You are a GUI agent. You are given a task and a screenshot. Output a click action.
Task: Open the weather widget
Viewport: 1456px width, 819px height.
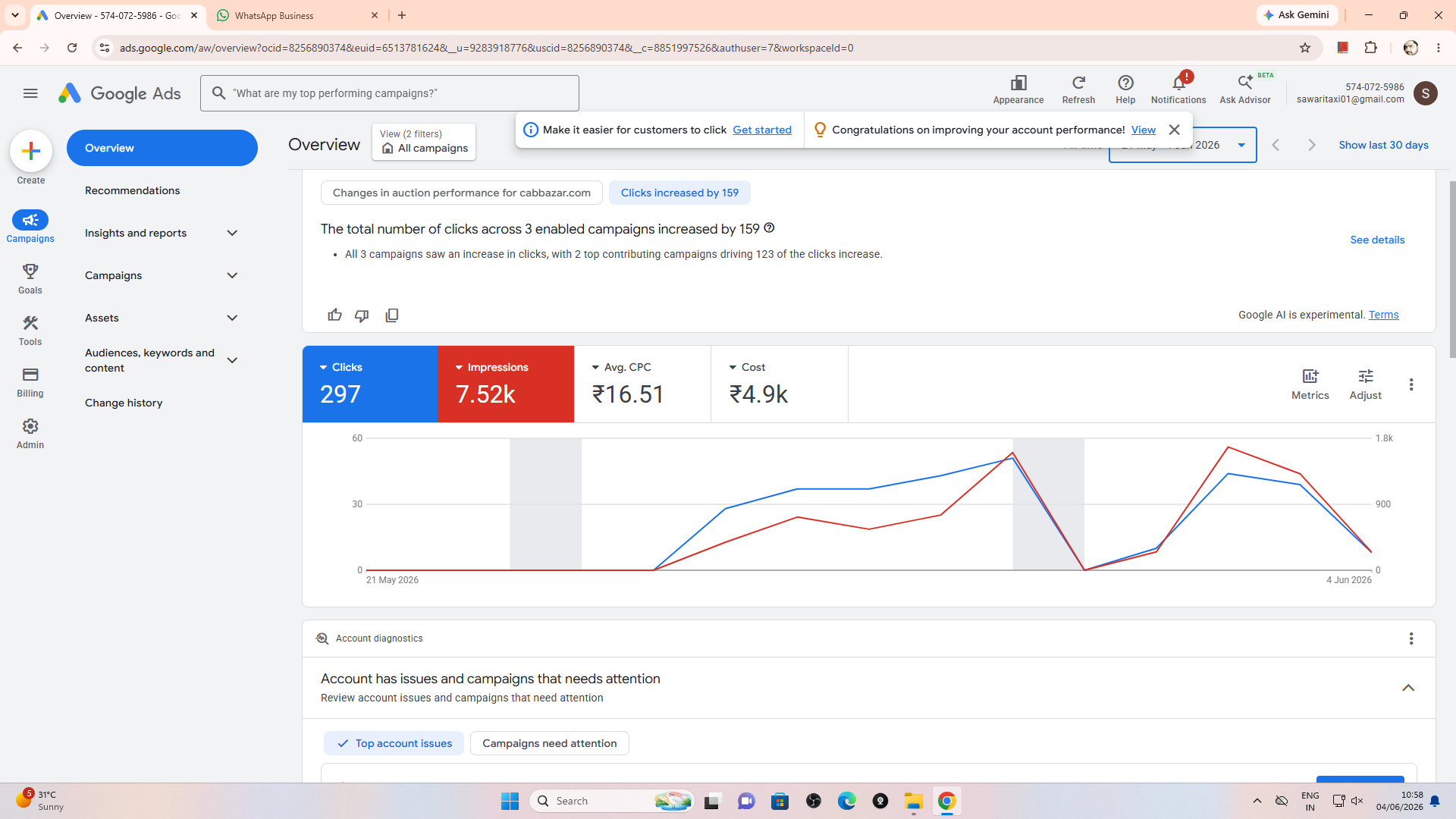[x=39, y=800]
